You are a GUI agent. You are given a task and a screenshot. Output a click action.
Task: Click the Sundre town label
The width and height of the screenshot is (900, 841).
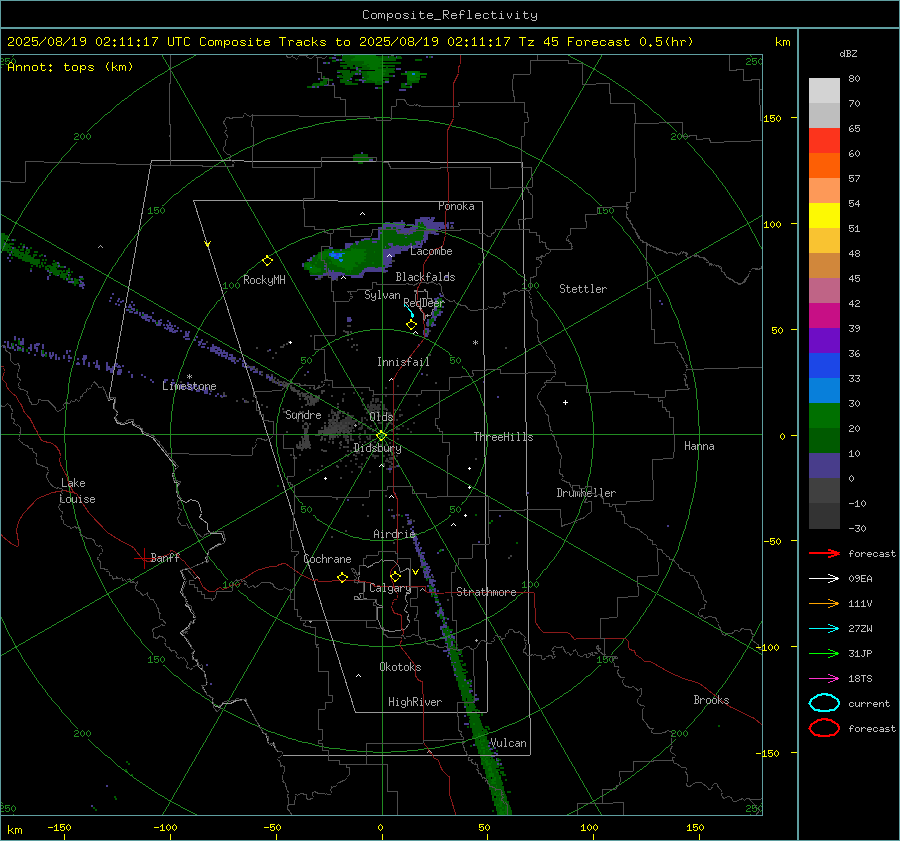(x=303, y=414)
